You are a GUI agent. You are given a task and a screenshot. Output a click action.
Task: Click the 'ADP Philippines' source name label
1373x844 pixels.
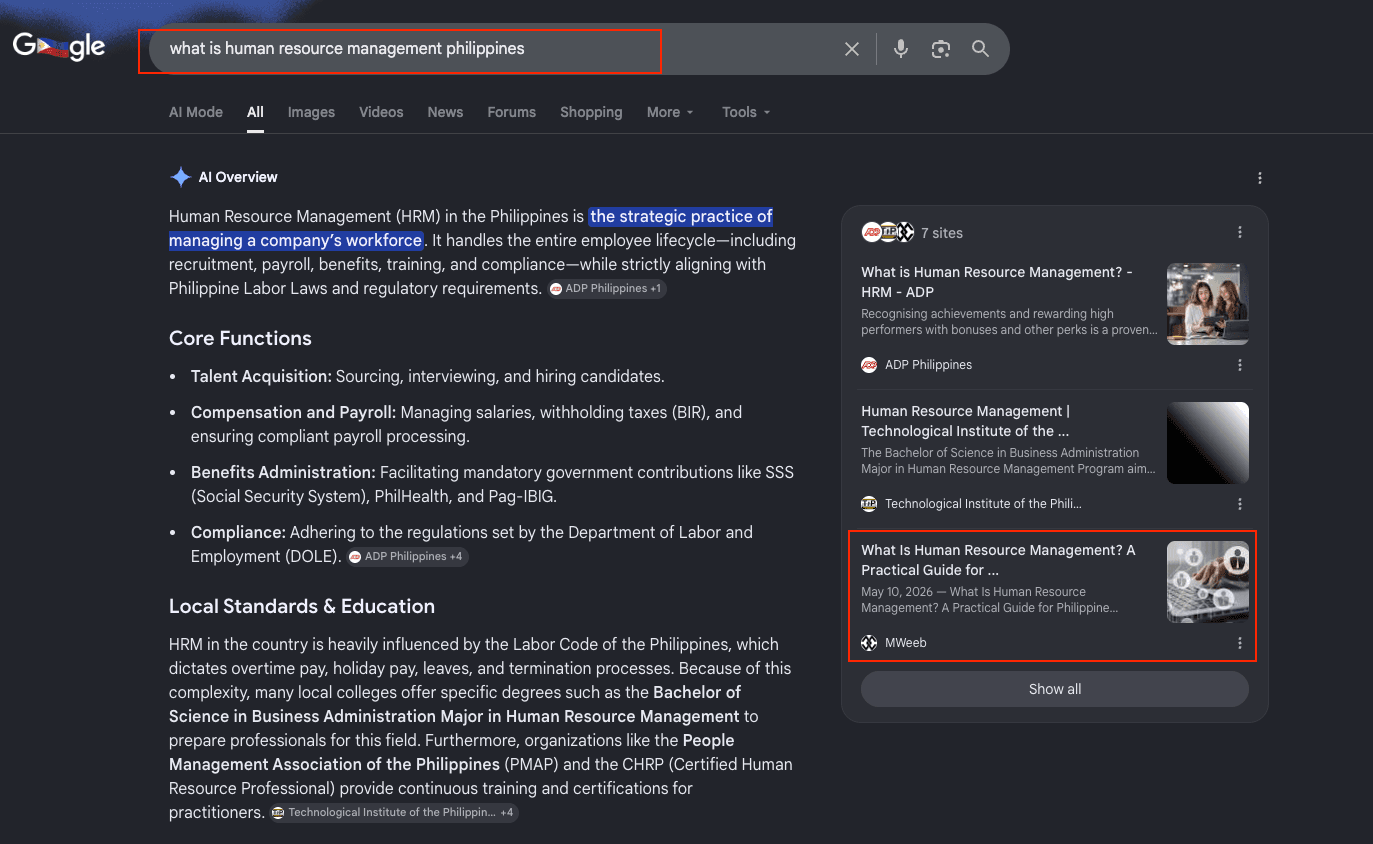(x=928, y=365)
